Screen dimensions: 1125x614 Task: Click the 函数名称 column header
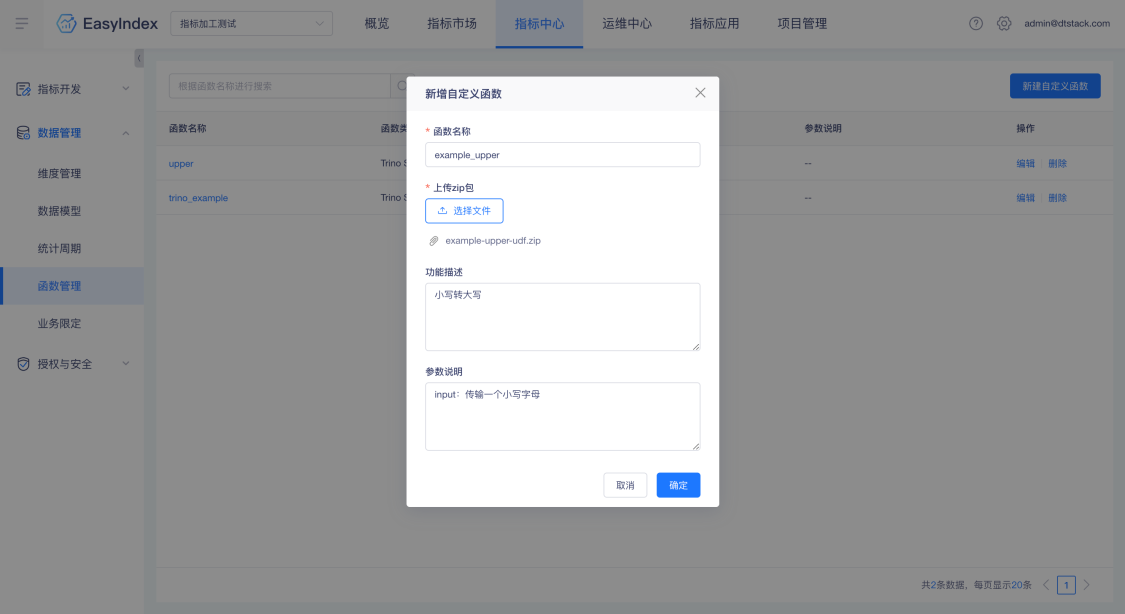pos(187,128)
